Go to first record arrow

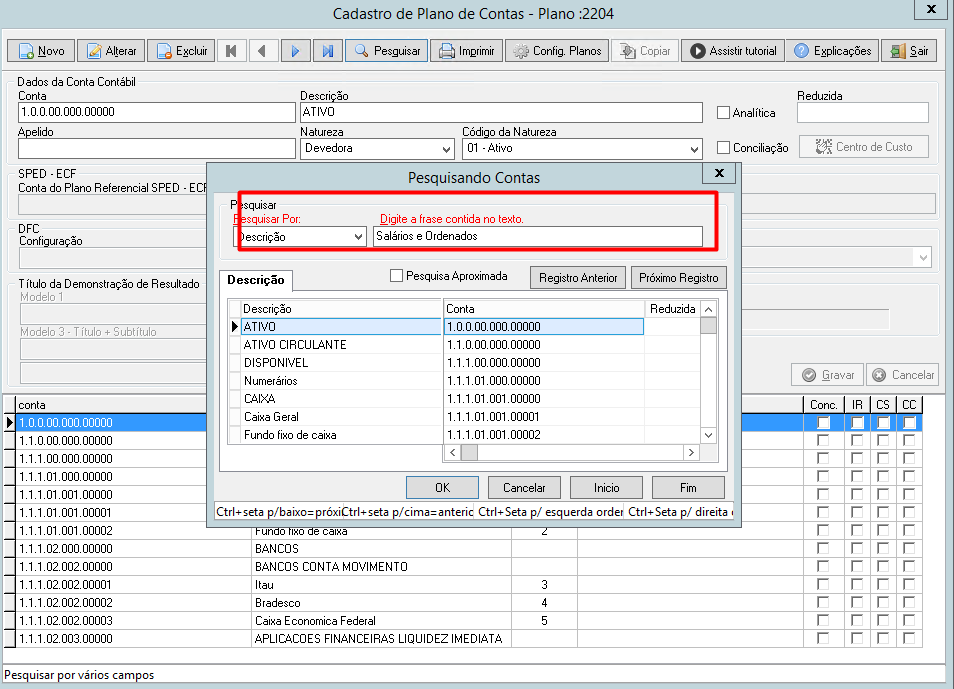point(231,51)
